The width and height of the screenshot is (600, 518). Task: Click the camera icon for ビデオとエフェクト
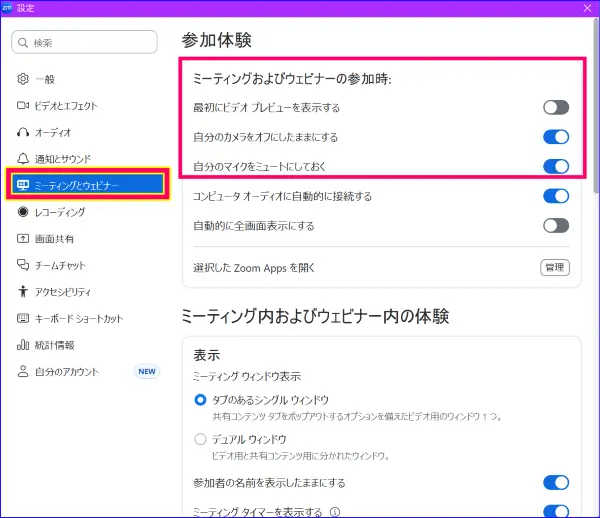click(x=23, y=105)
